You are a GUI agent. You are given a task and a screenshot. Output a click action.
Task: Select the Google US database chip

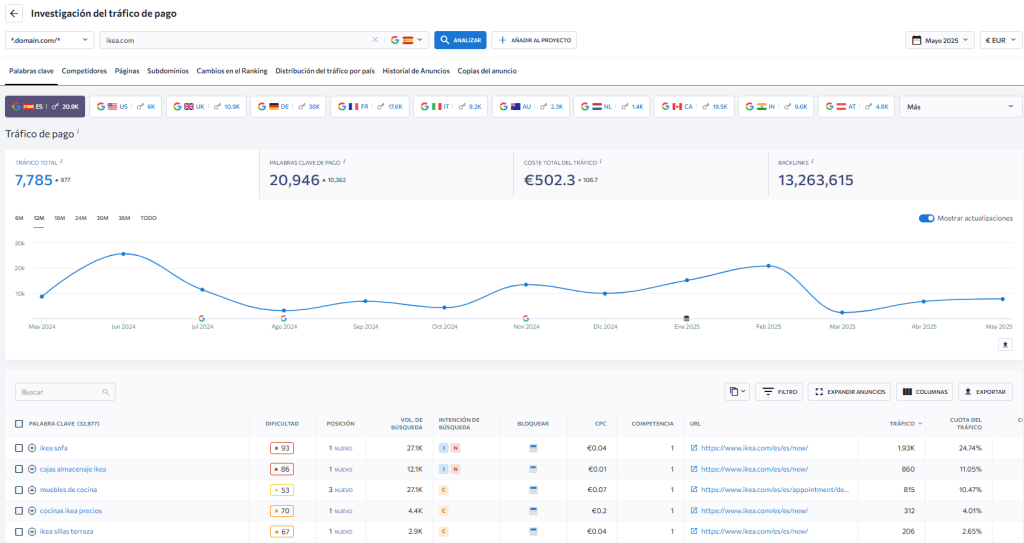click(x=125, y=107)
